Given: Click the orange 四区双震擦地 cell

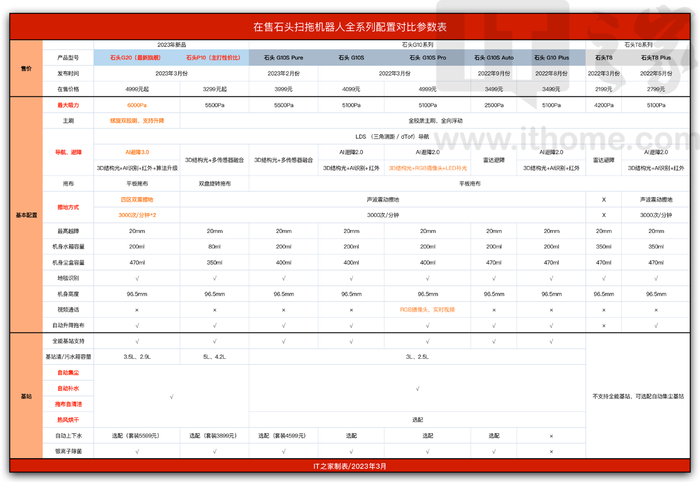Looking at the screenshot, I should tap(137, 199).
